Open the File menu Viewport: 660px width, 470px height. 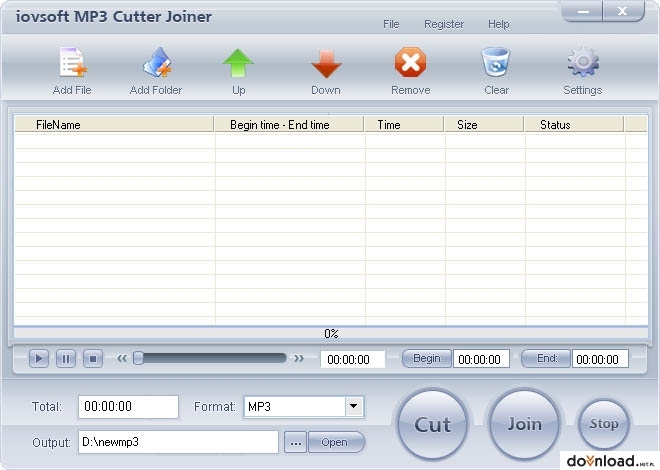pos(391,24)
